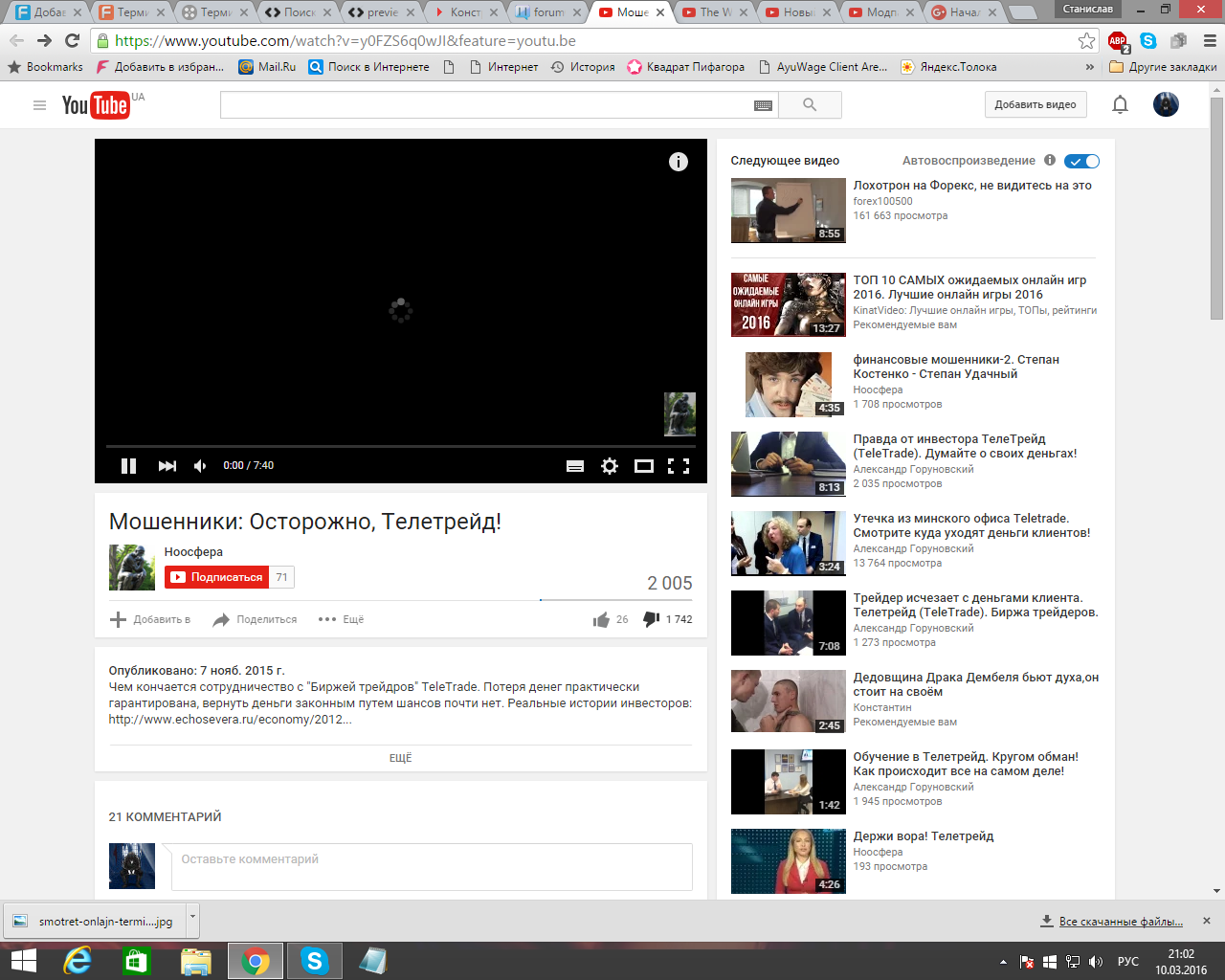The image size is (1225, 980).
Task: Click the search magnifier button
Action: pyautogui.click(x=810, y=105)
